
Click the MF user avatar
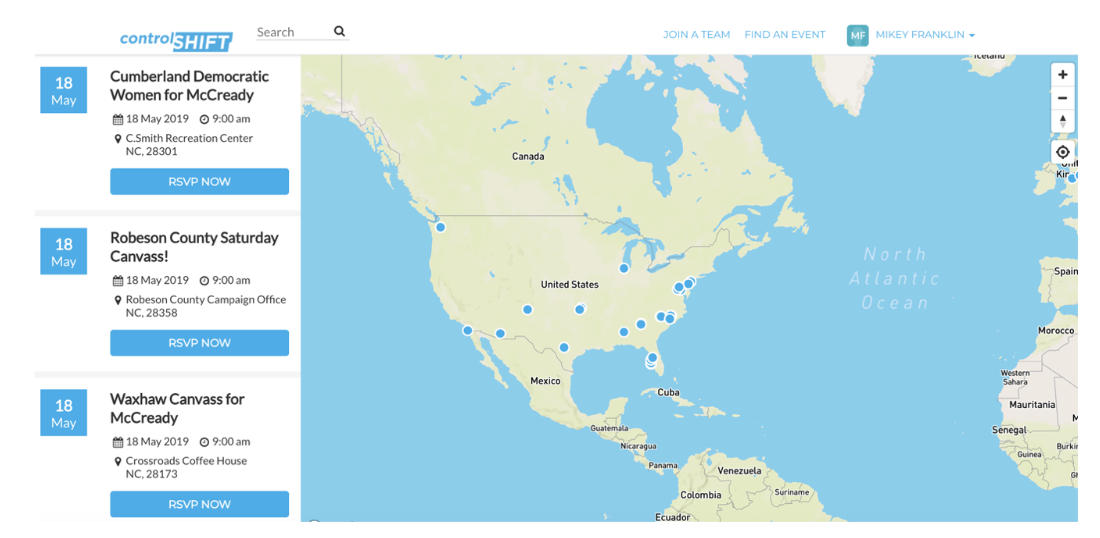[857, 35]
